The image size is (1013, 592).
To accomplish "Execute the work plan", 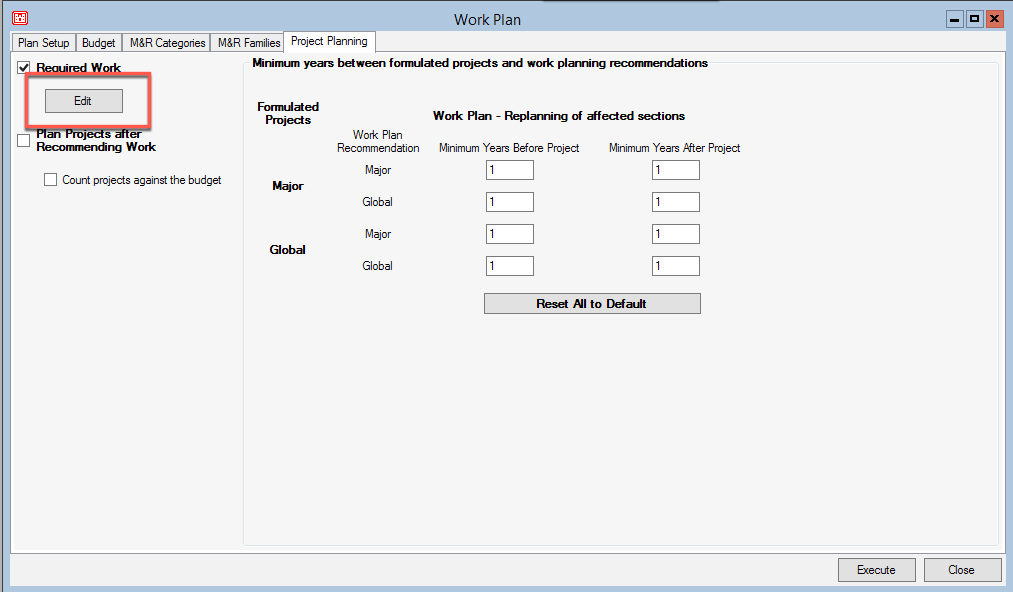I will pos(876,570).
